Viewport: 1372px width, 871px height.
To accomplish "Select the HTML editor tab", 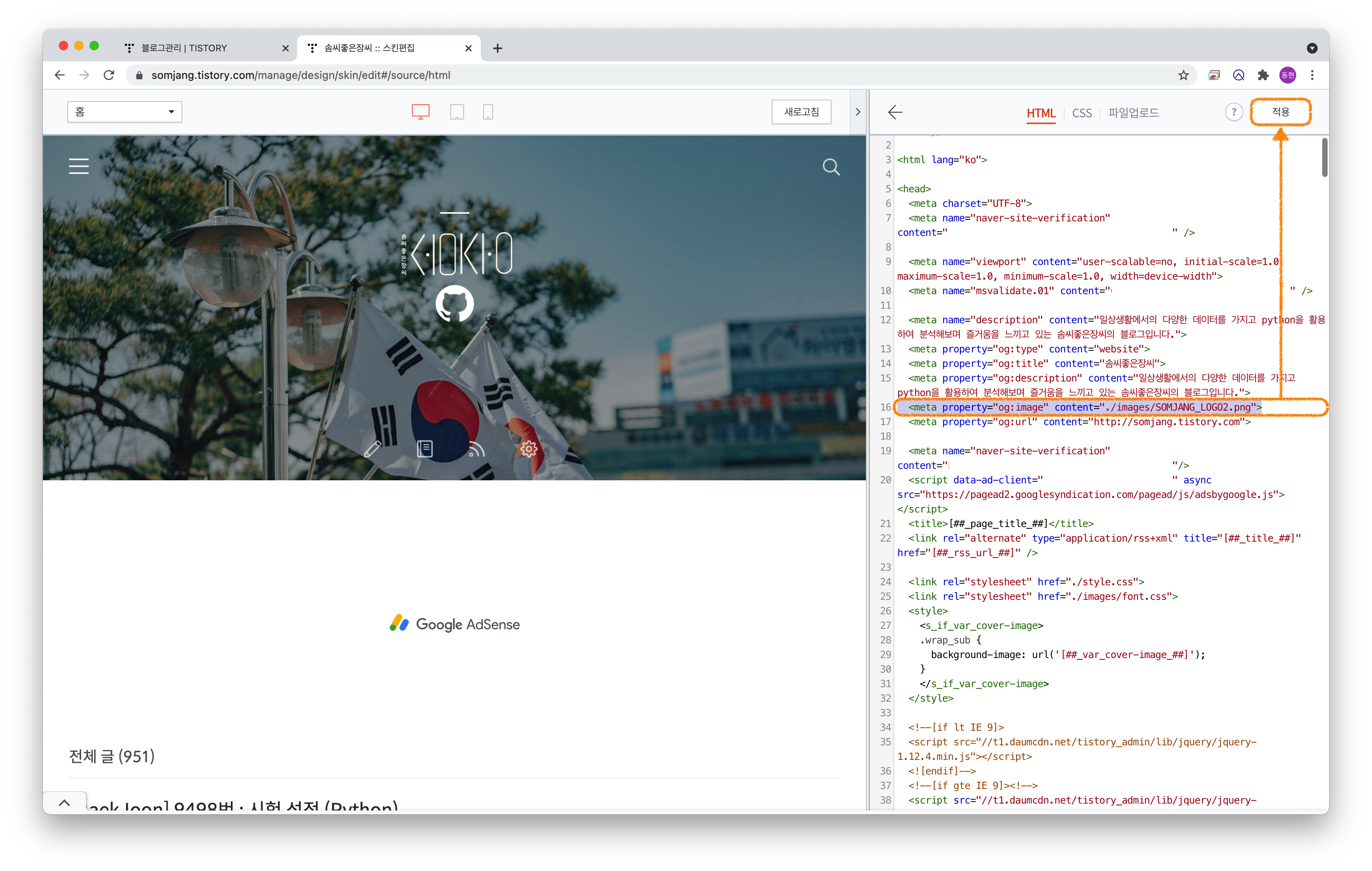I will coord(1041,113).
